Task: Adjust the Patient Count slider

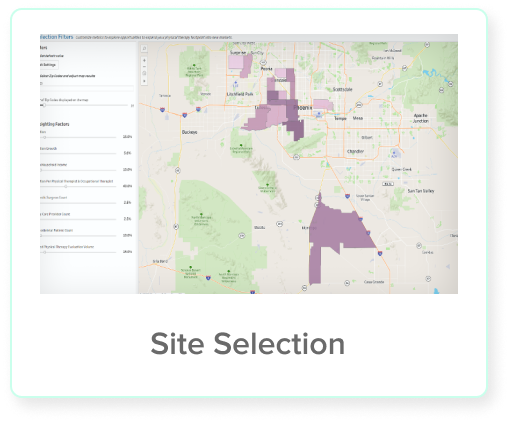Action: [x=78, y=235]
